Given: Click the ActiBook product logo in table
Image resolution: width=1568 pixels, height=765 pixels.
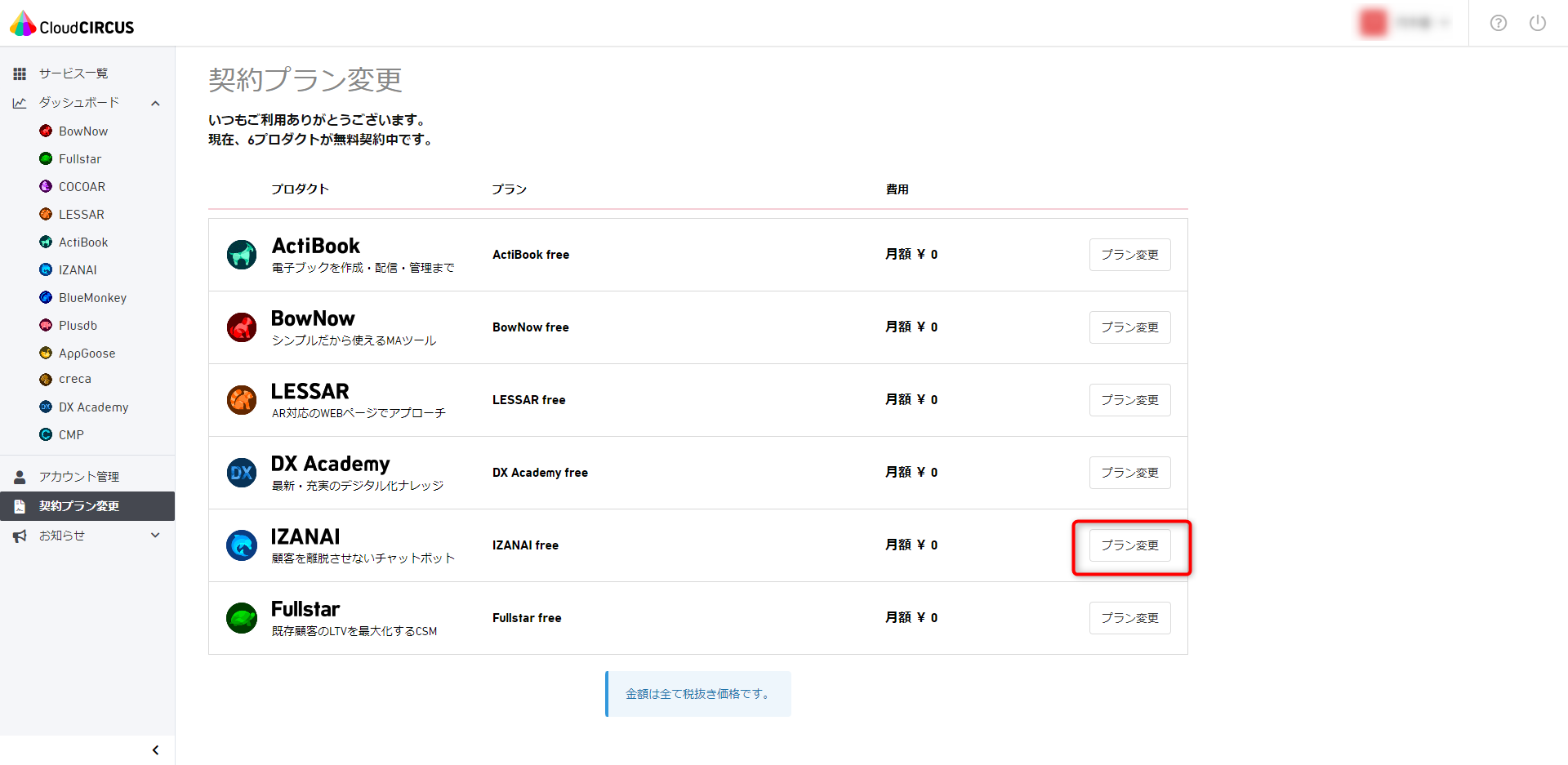Looking at the screenshot, I should 242,255.
